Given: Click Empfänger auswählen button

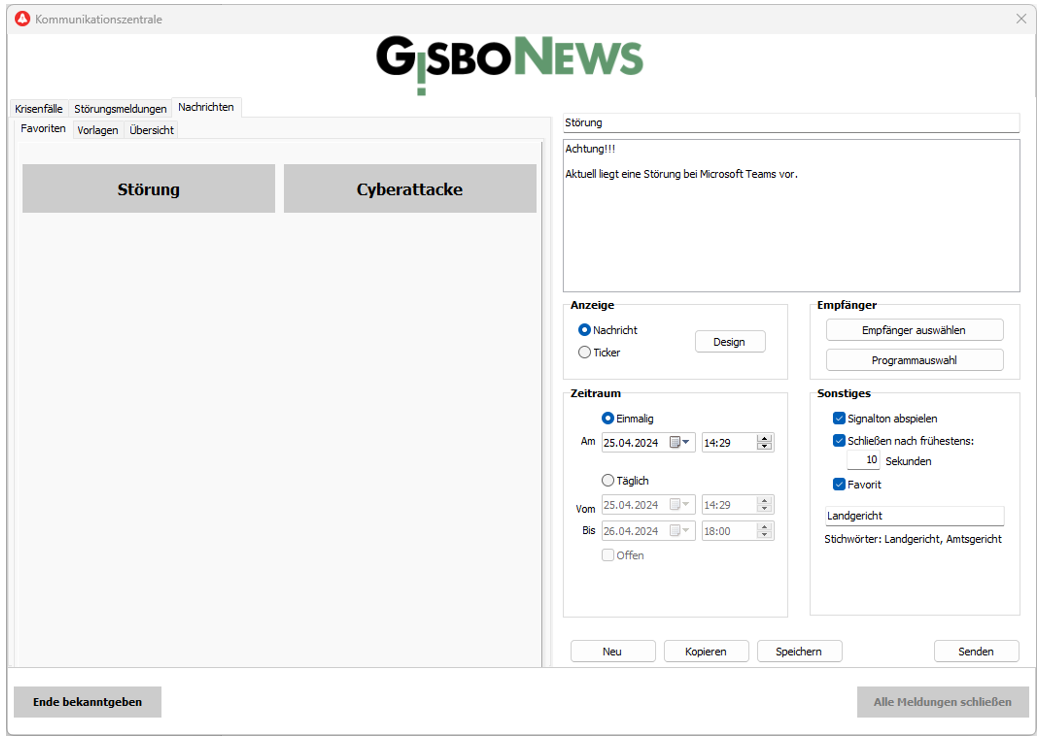Looking at the screenshot, I should pyautogui.click(x=914, y=330).
